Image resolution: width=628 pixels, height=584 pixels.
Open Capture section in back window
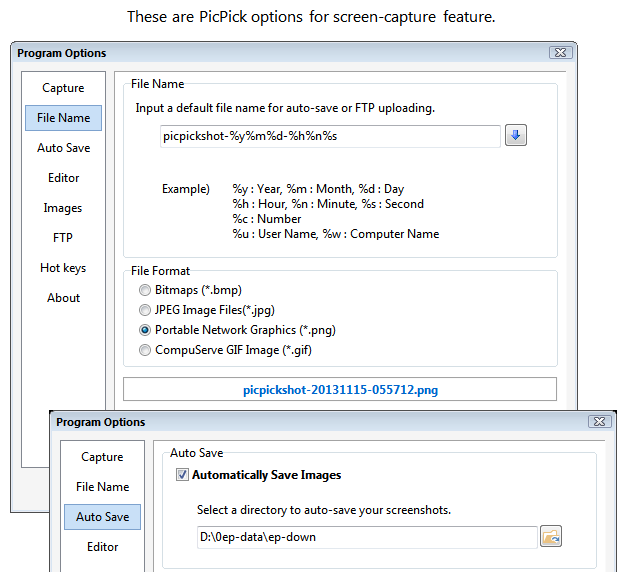[63, 88]
